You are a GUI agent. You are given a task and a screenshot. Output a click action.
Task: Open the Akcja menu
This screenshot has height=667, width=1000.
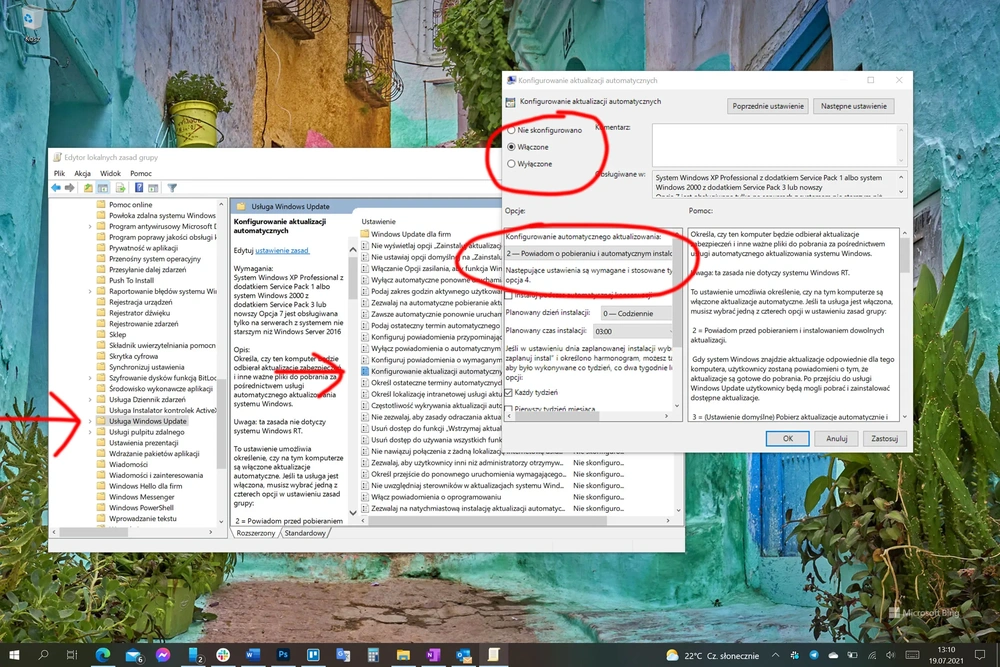pos(82,173)
